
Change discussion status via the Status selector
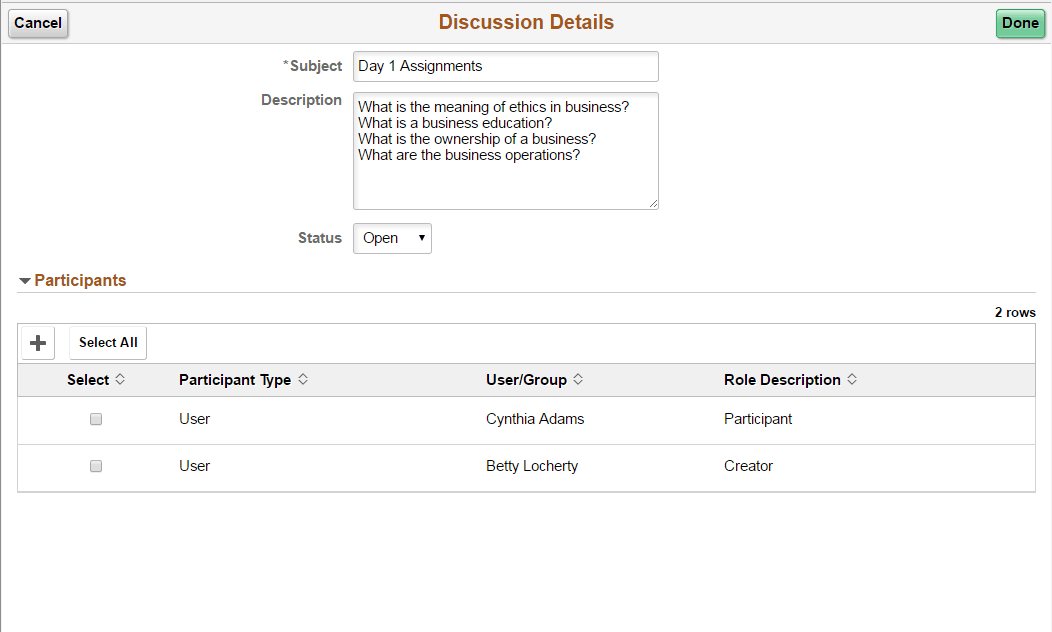[x=392, y=238]
